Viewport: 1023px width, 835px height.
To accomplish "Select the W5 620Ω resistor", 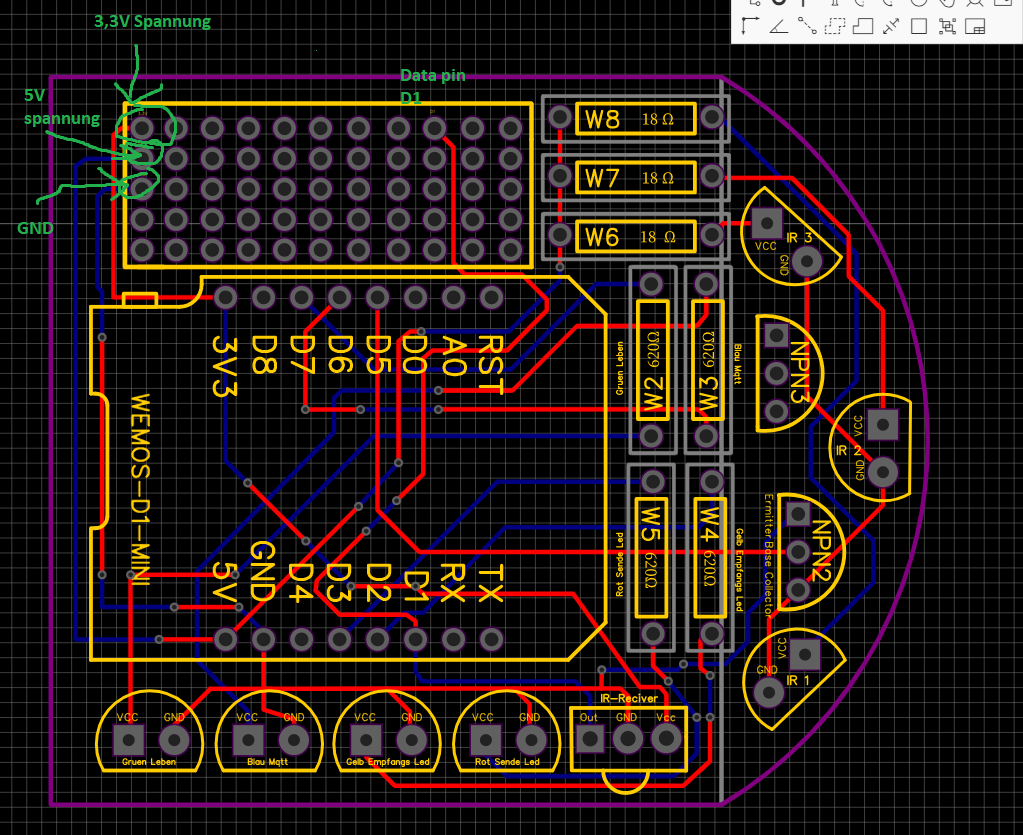I will 651,558.
